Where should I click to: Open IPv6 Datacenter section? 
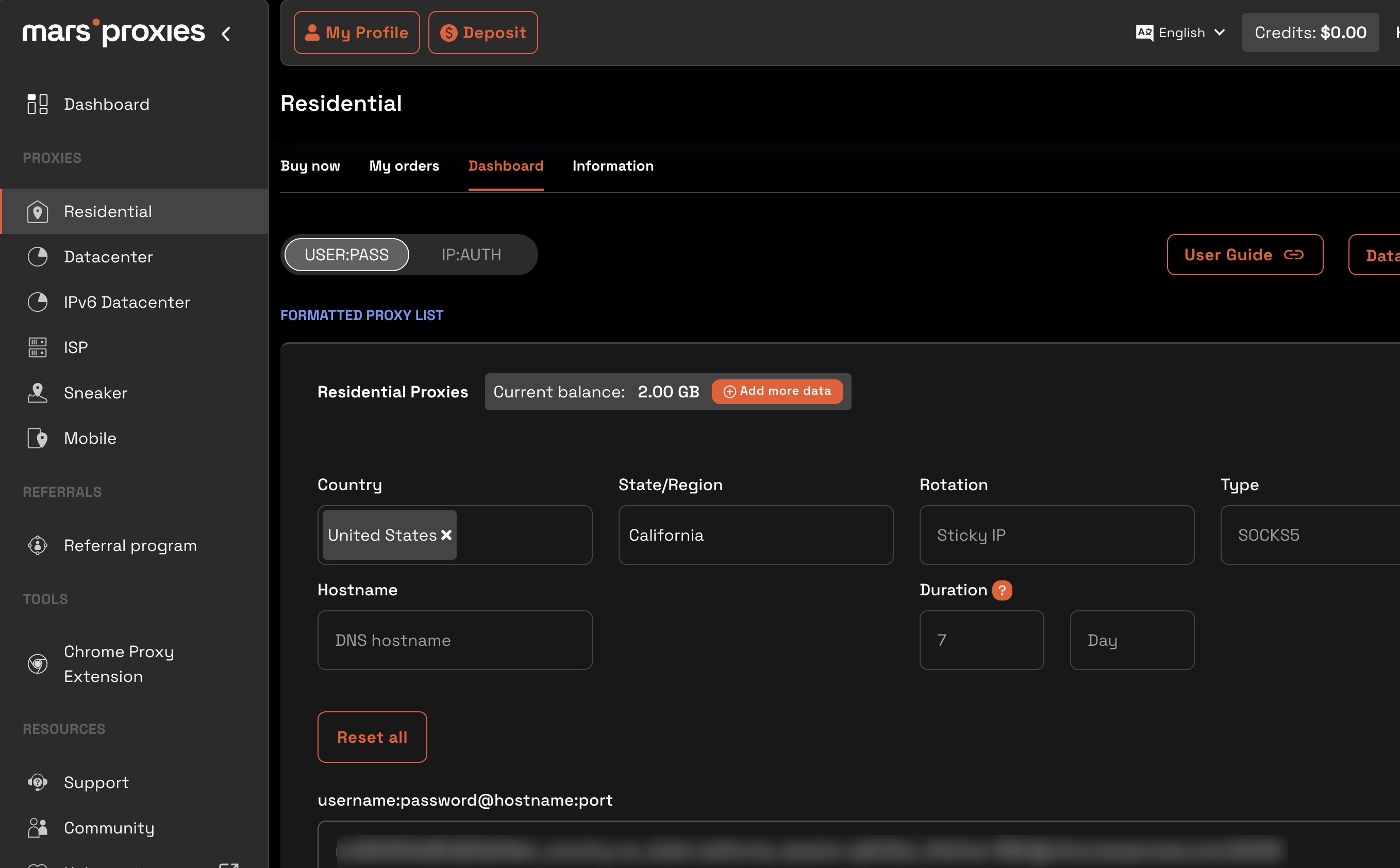pyautogui.click(x=135, y=302)
